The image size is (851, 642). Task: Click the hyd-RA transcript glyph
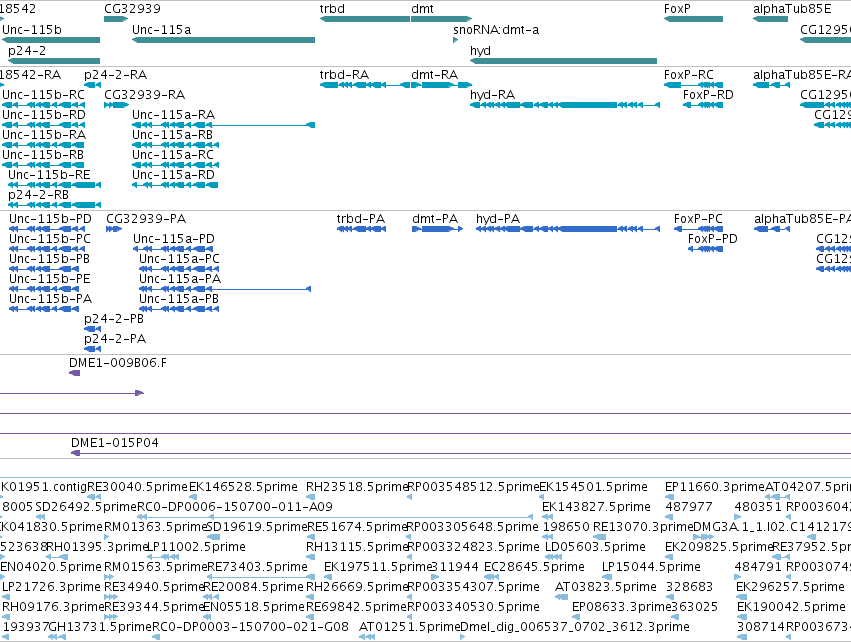[x=564, y=105]
